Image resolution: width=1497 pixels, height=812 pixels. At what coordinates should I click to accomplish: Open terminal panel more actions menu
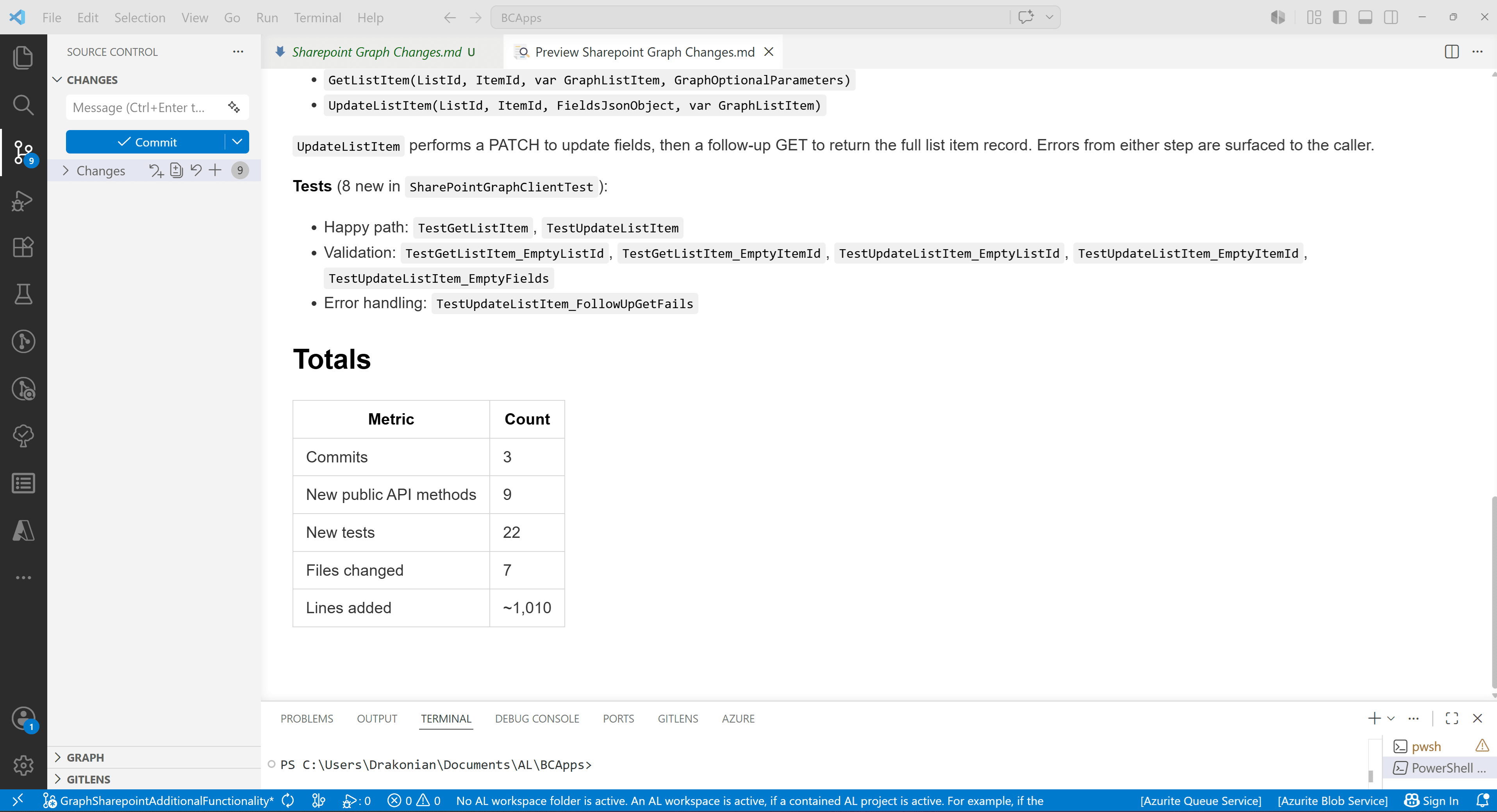click(x=1413, y=718)
